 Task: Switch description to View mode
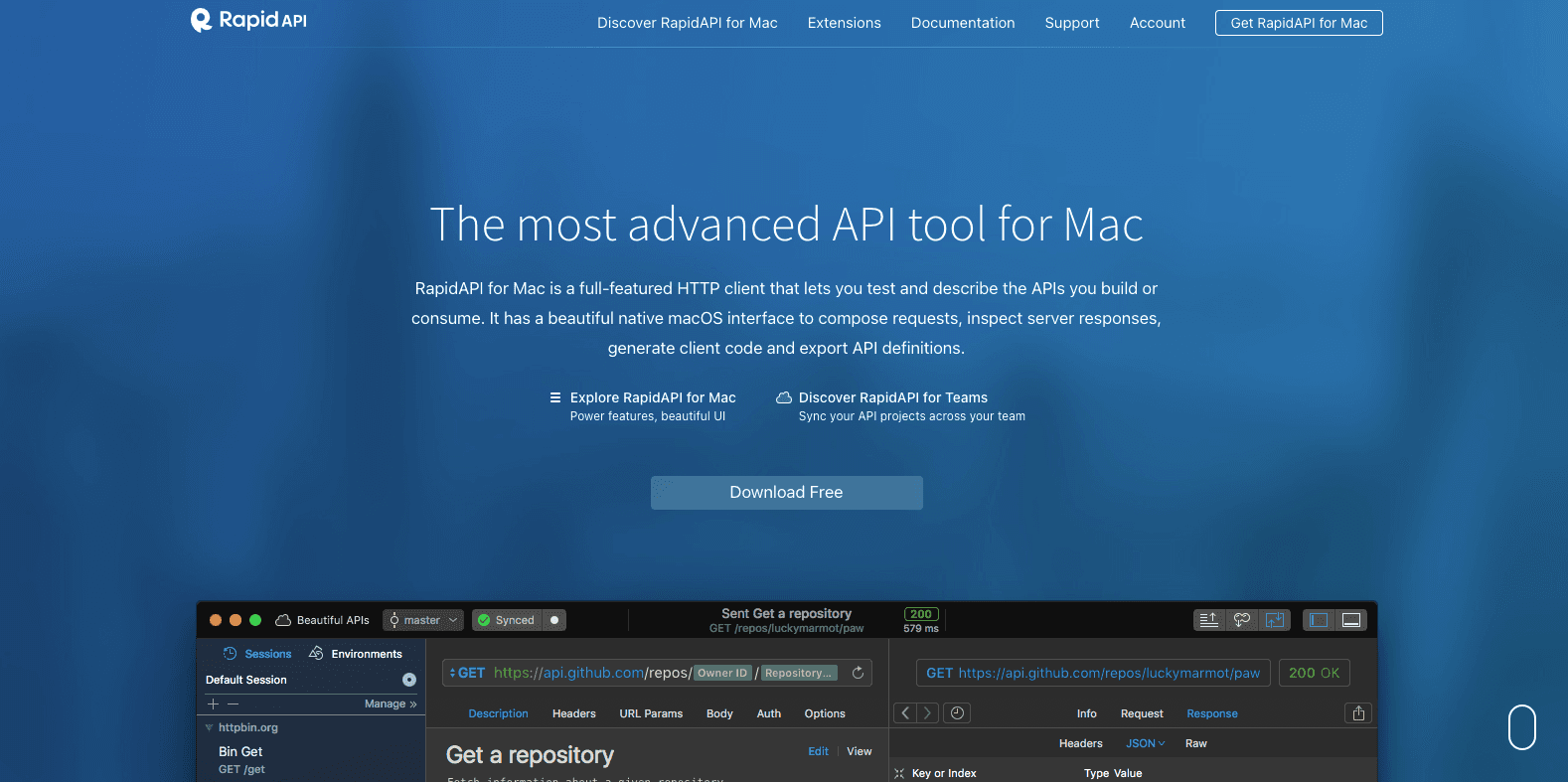pyautogui.click(x=860, y=751)
